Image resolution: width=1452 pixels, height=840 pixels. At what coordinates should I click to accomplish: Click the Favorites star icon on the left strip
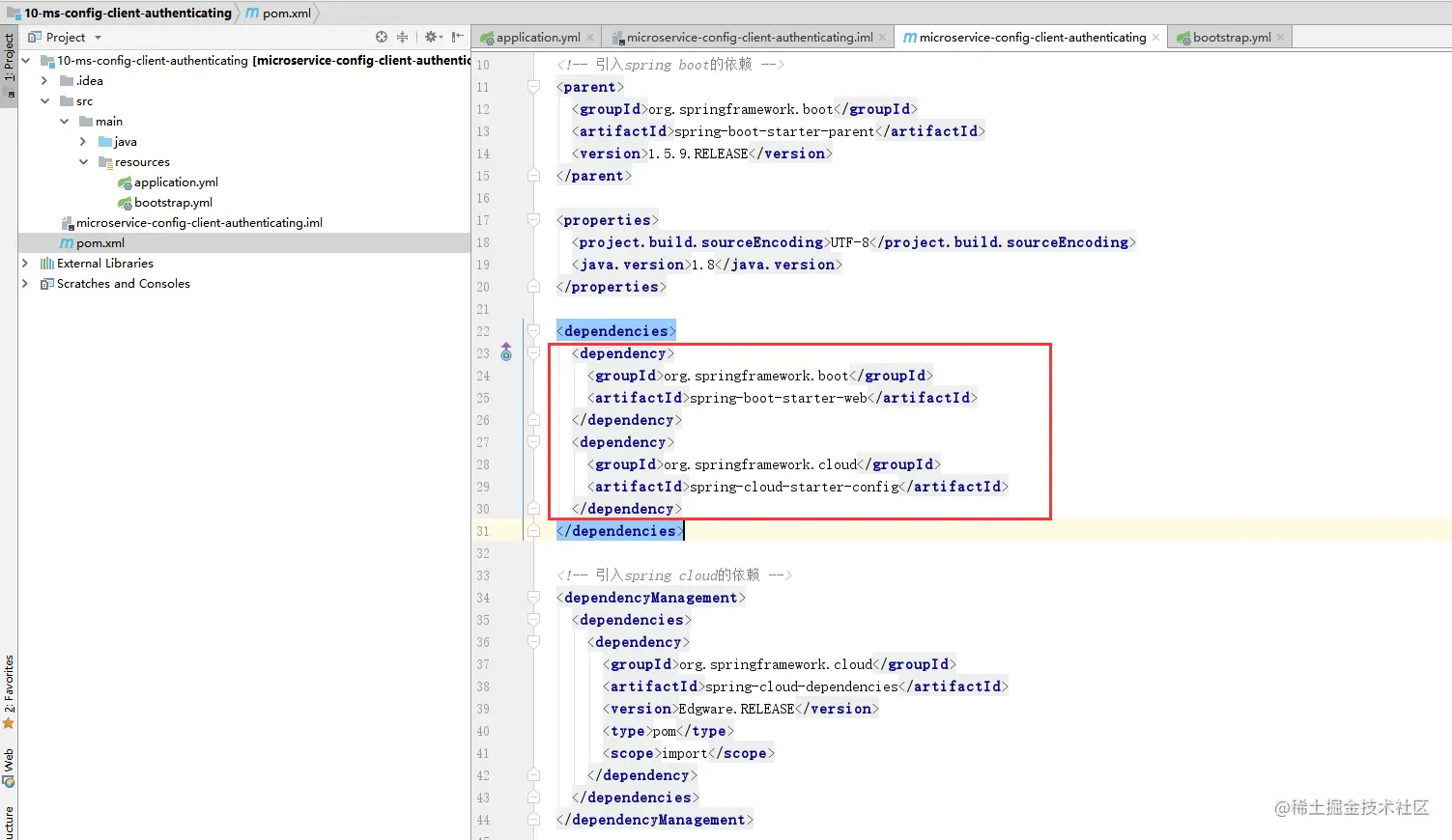tap(9, 723)
